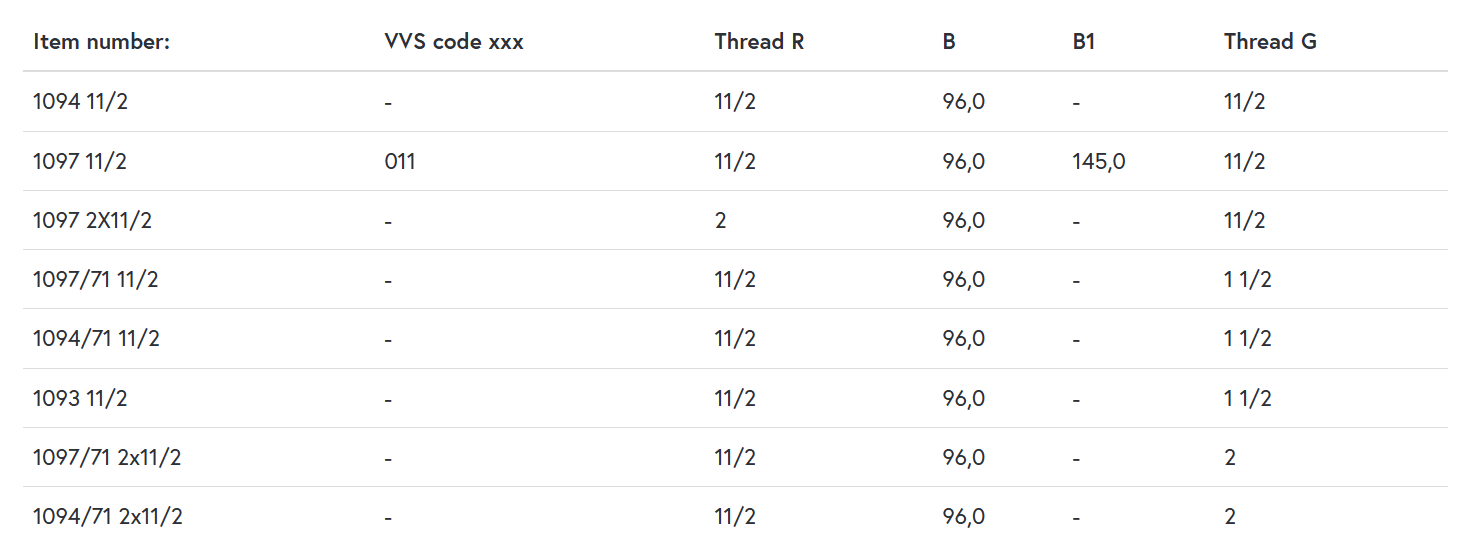This screenshot has width=1475, height=550.
Task: Click the B1 value 145,0
Action: (x=1098, y=161)
